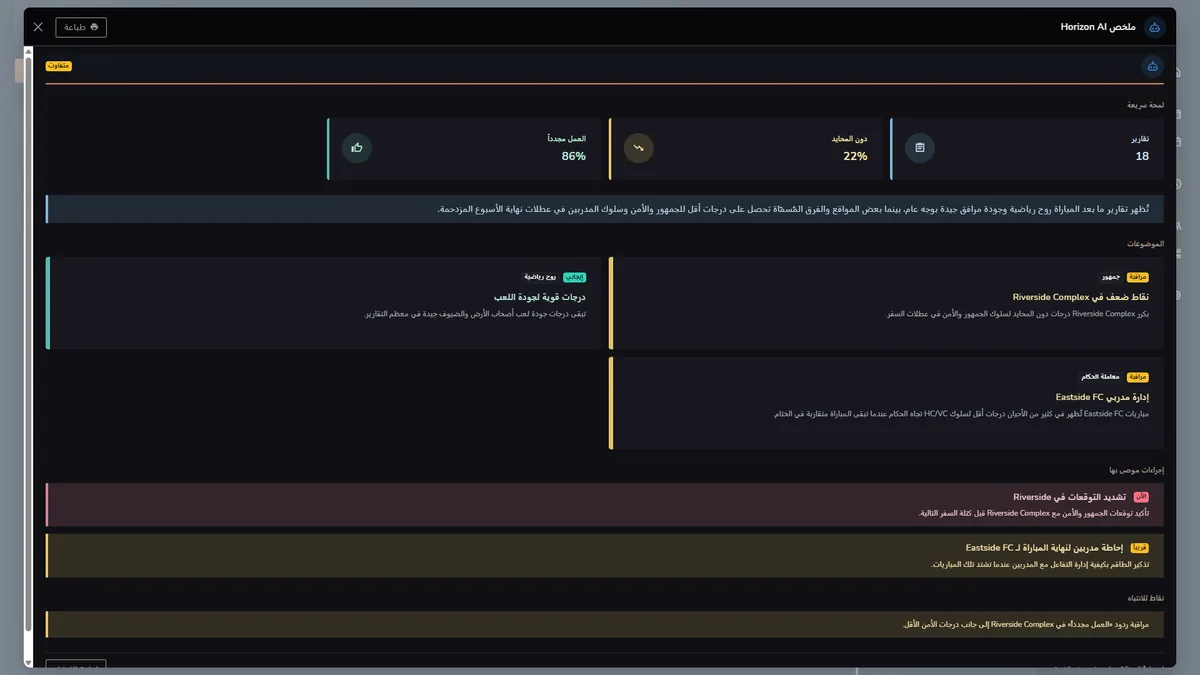Click the description starting يكرر Riverside Complex
The image size is (1200, 675).
pyautogui.click(x=1018, y=314)
